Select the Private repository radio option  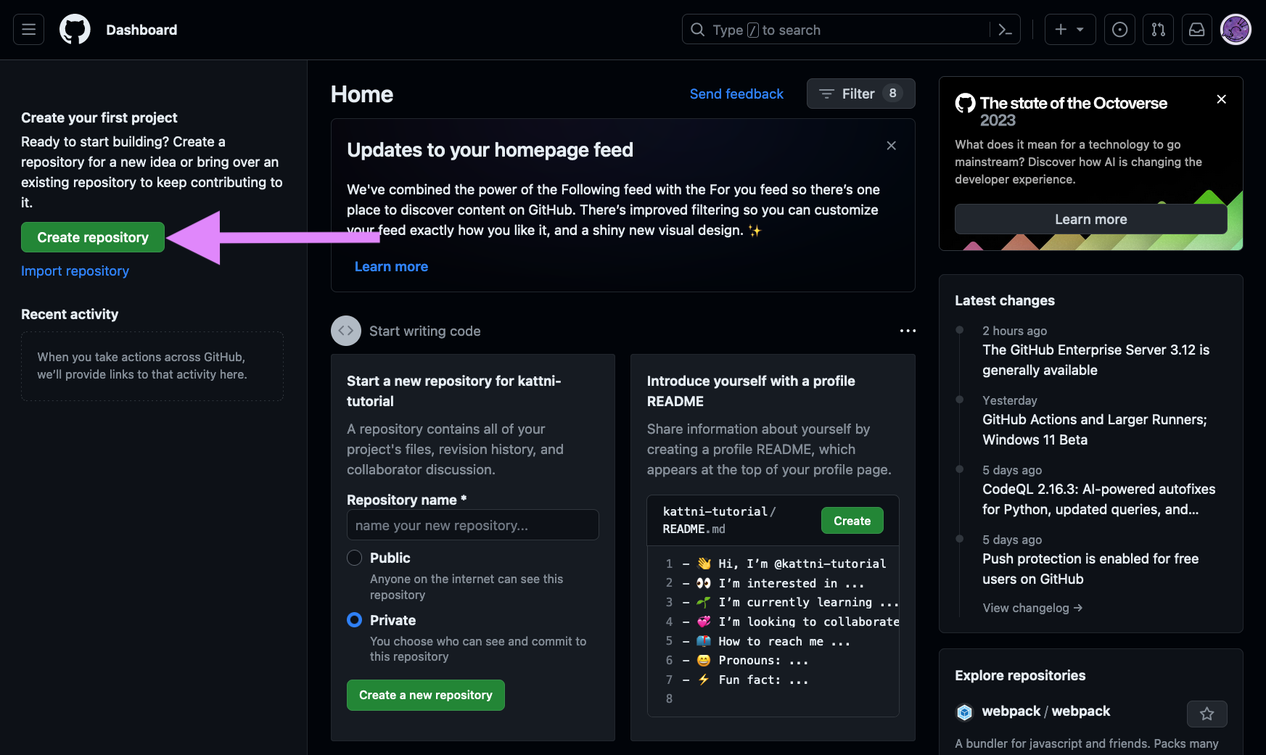355,620
